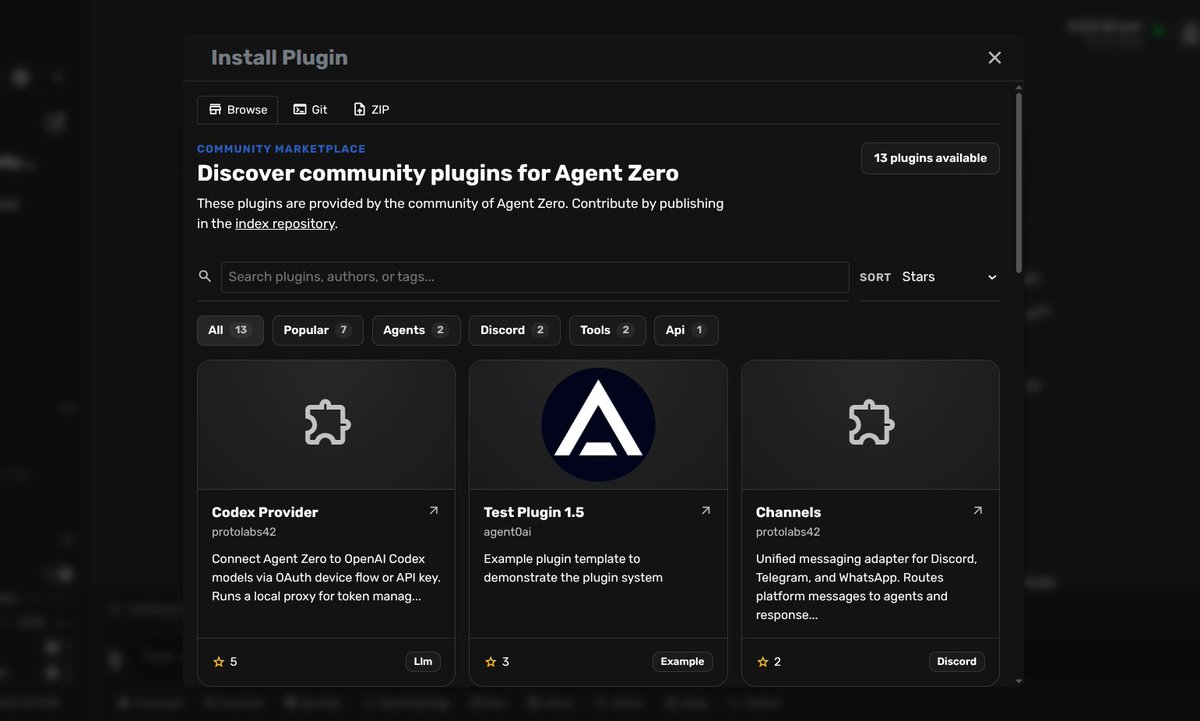This screenshot has width=1200, height=721.
Task: Click the magnifying glass search icon
Action: tap(205, 276)
